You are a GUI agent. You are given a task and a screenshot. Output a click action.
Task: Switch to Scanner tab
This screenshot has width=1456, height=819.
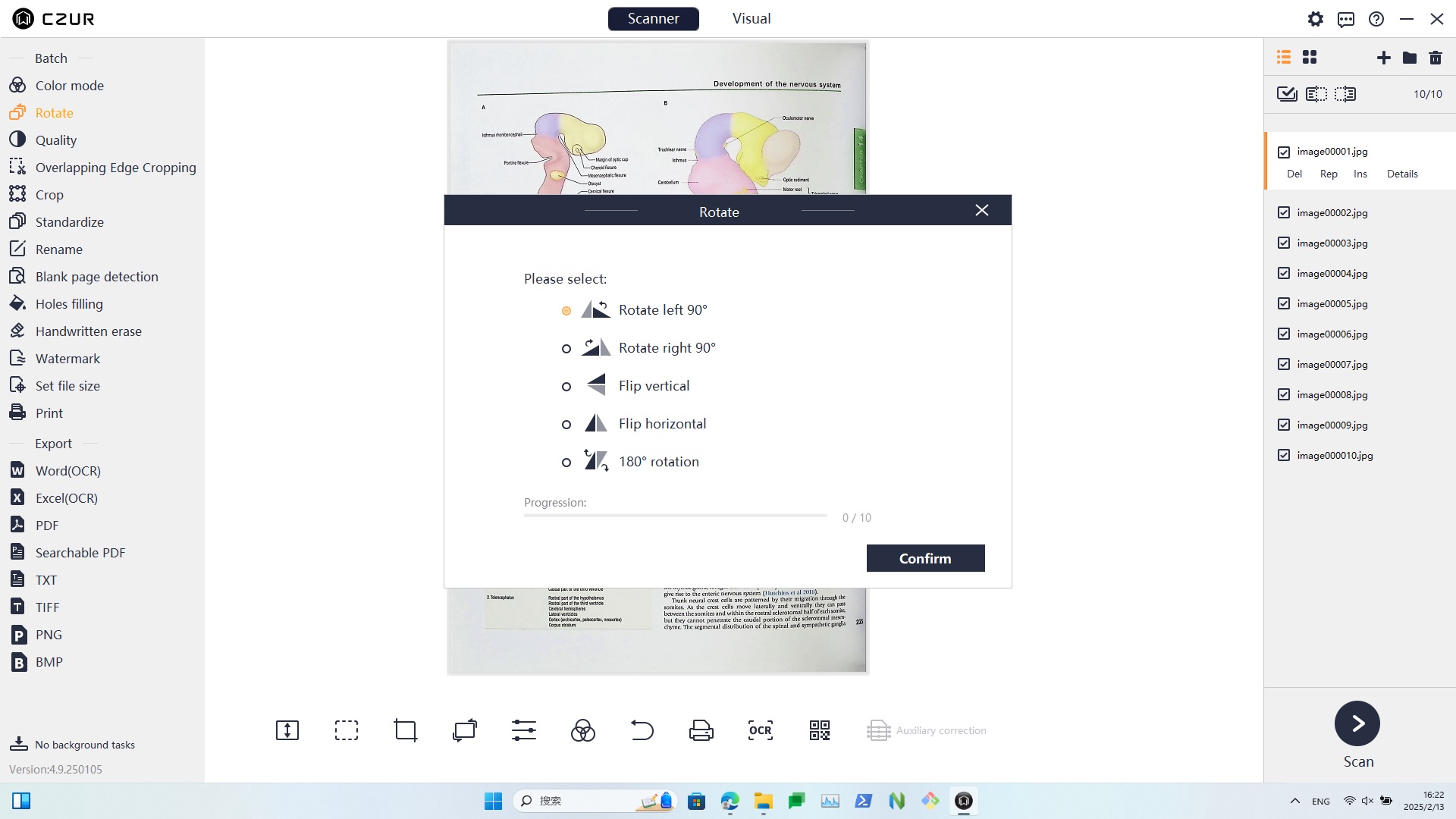point(654,18)
